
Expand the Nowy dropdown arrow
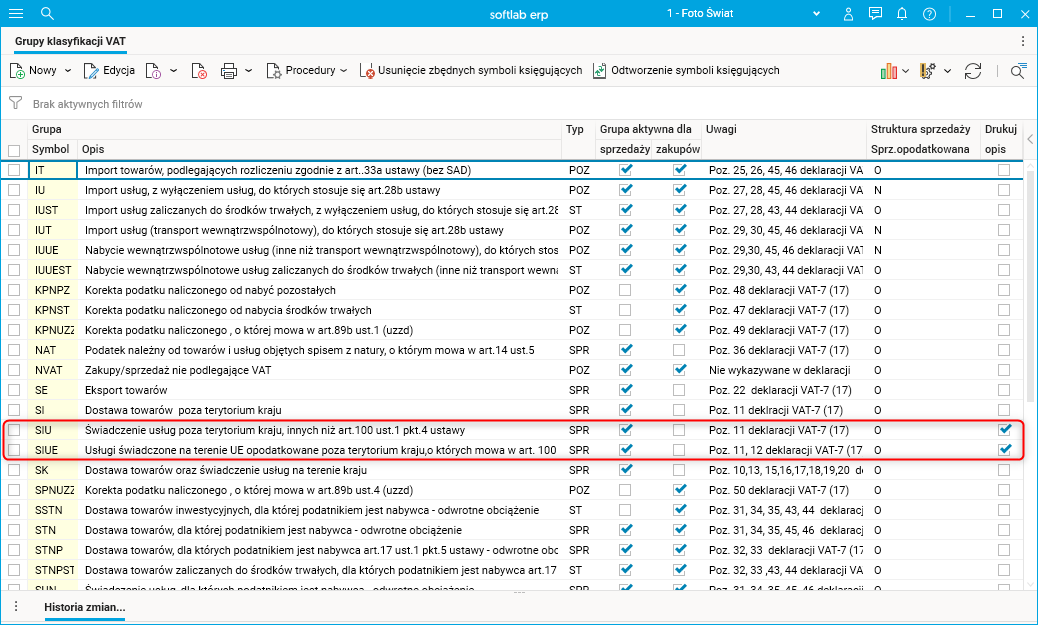tap(68, 71)
